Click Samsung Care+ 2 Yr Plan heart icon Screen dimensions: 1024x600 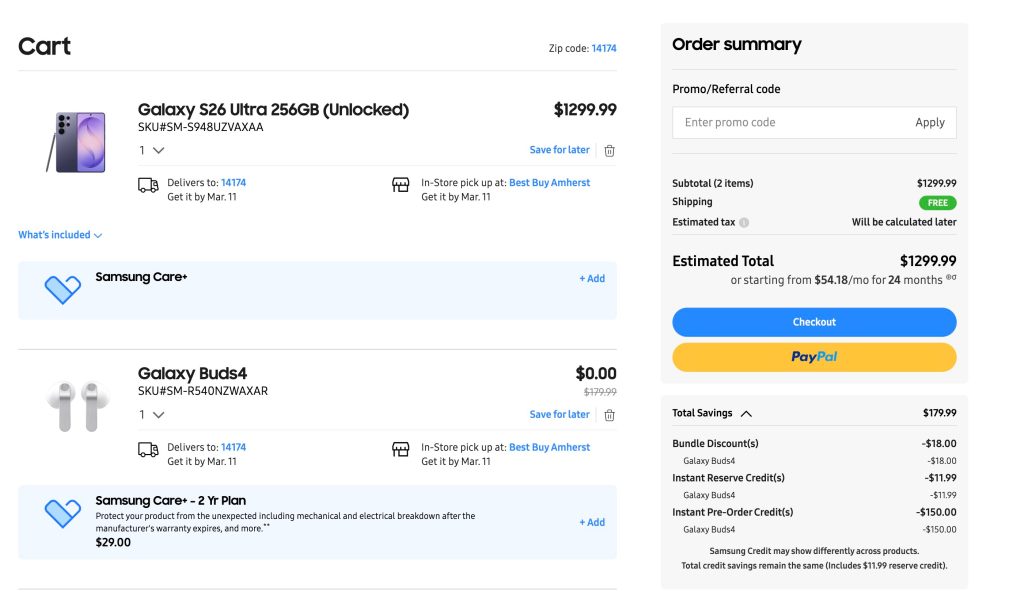point(62,514)
